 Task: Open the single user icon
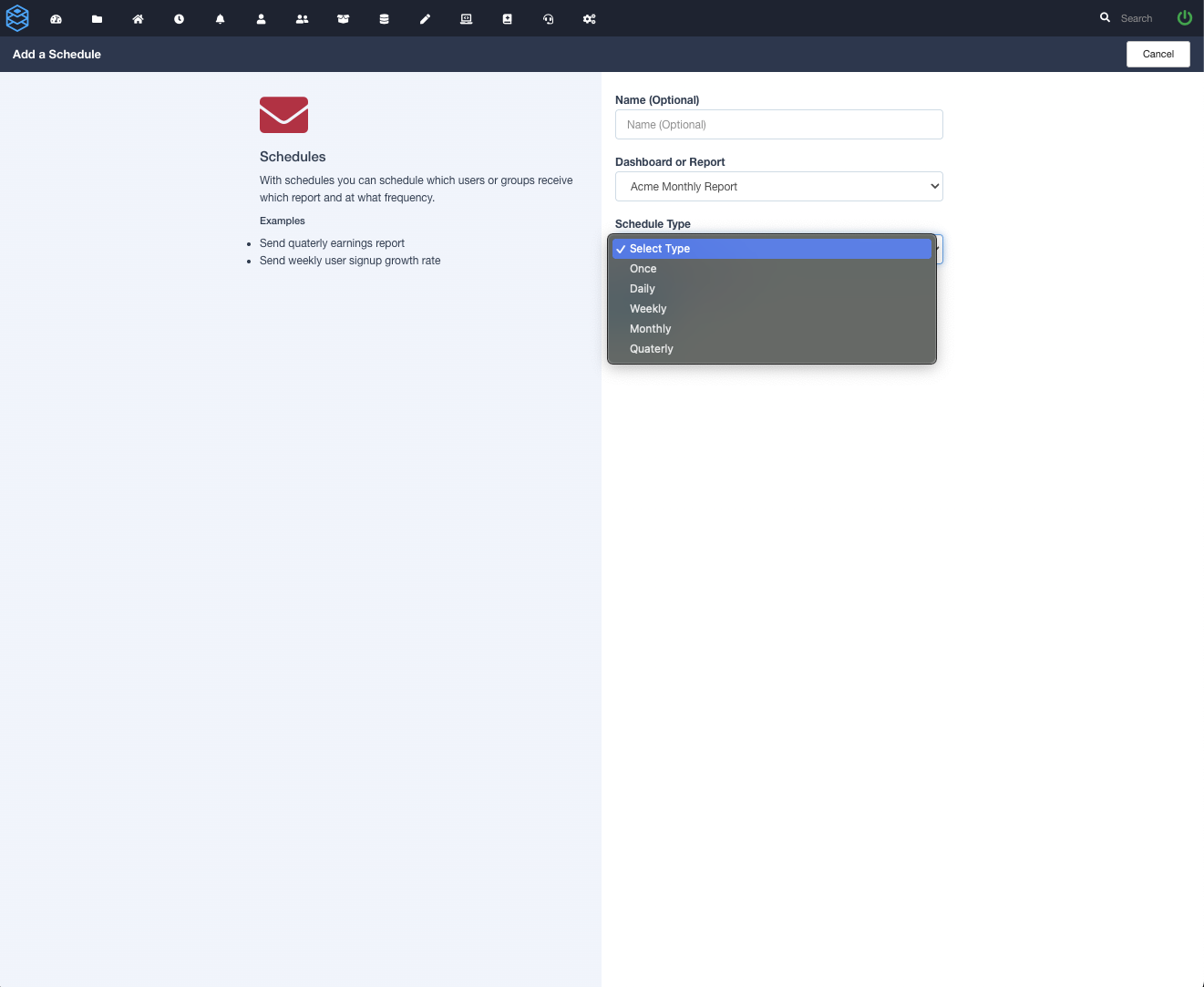tap(261, 18)
